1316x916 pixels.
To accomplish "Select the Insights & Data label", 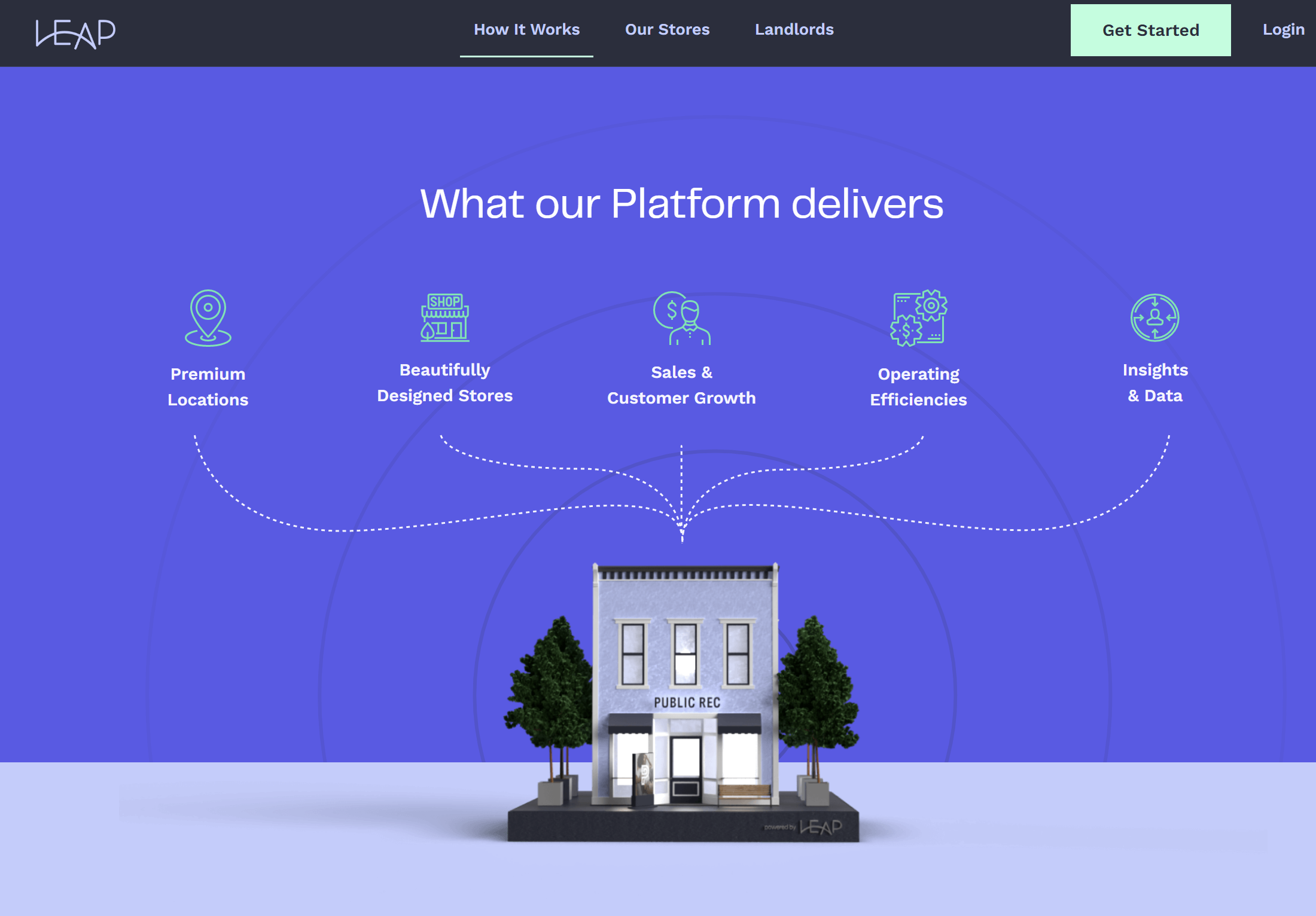I will pyautogui.click(x=1155, y=383).
